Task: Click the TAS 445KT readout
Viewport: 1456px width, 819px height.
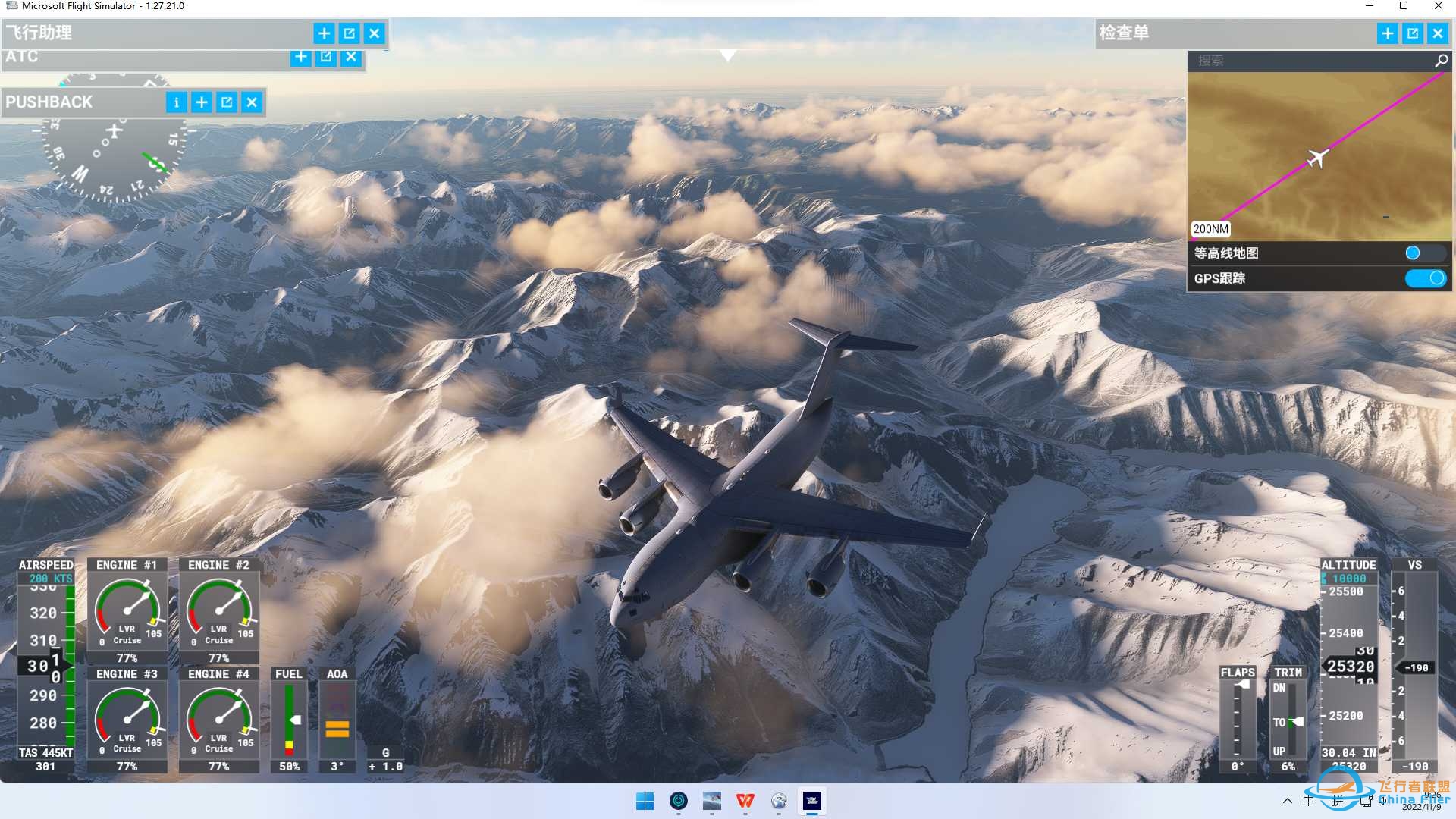Action: coord(45,753)
